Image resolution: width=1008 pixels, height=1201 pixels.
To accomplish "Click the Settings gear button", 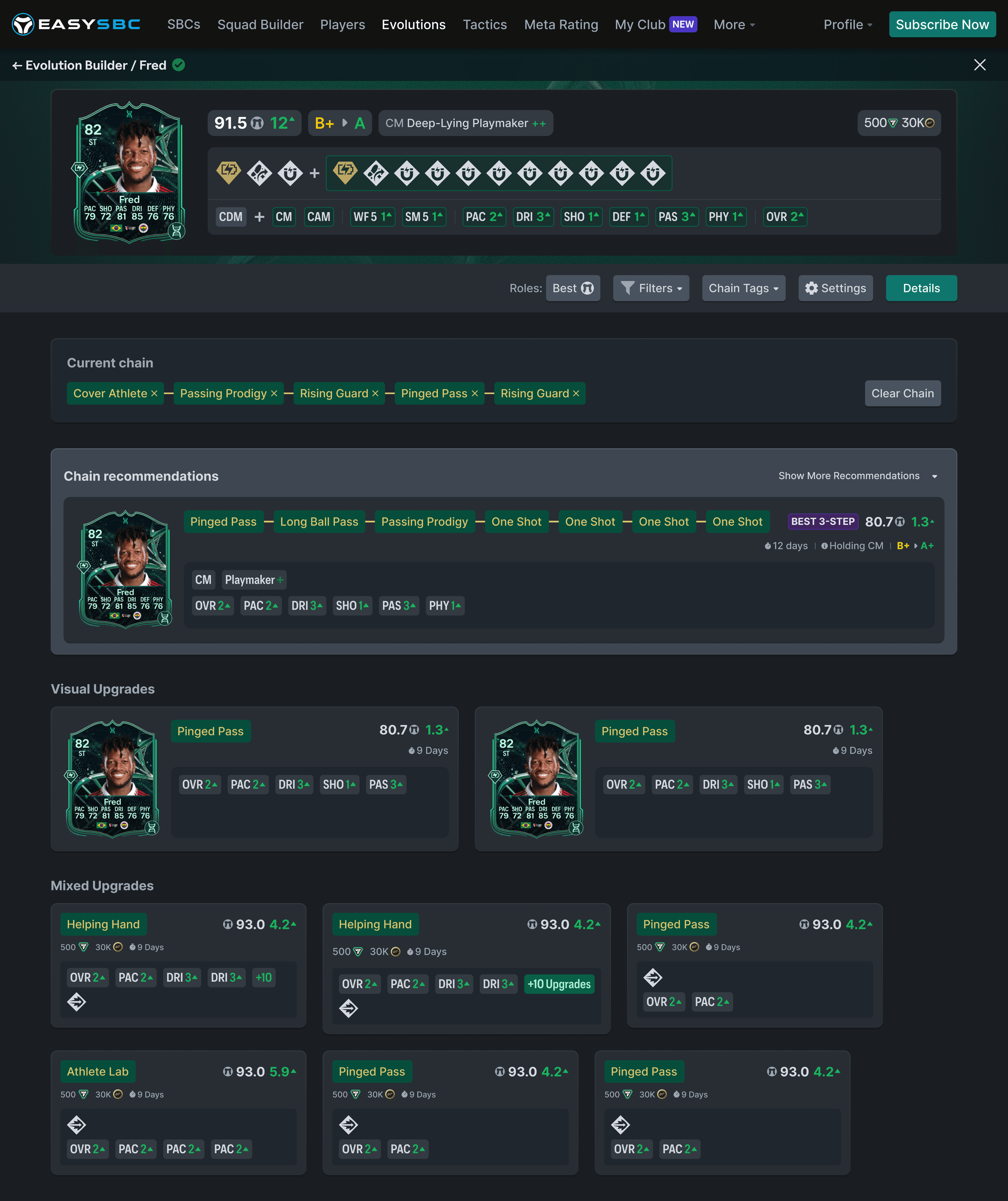I will pos(835,288).
